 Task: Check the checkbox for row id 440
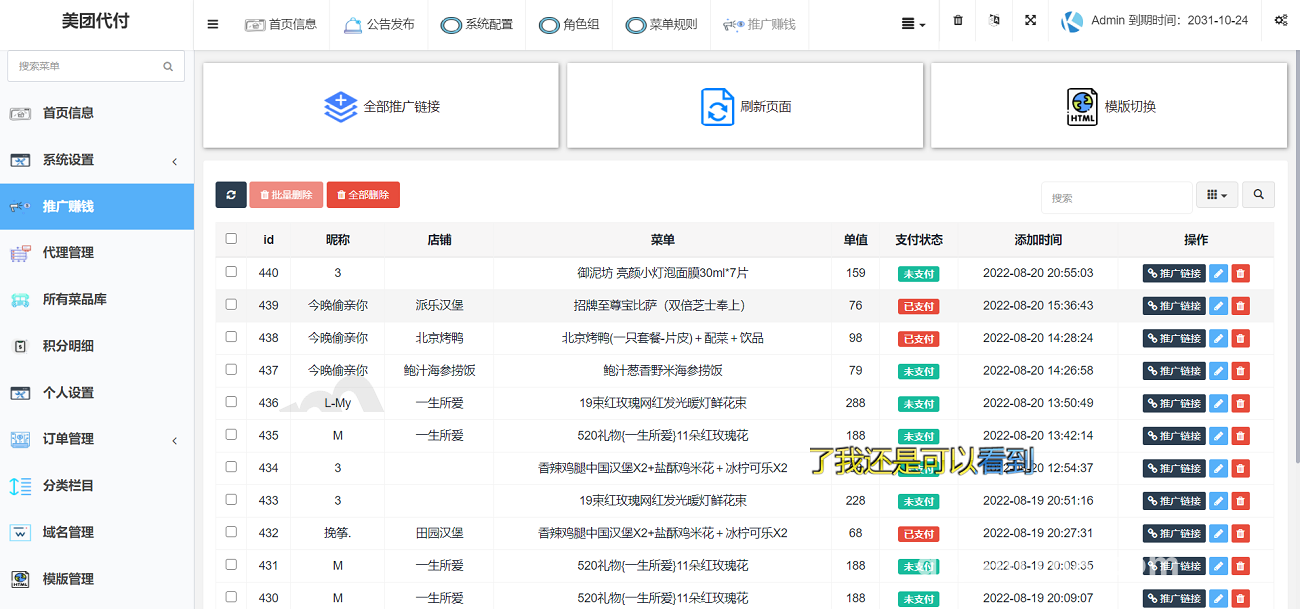[x=231, y=272]
